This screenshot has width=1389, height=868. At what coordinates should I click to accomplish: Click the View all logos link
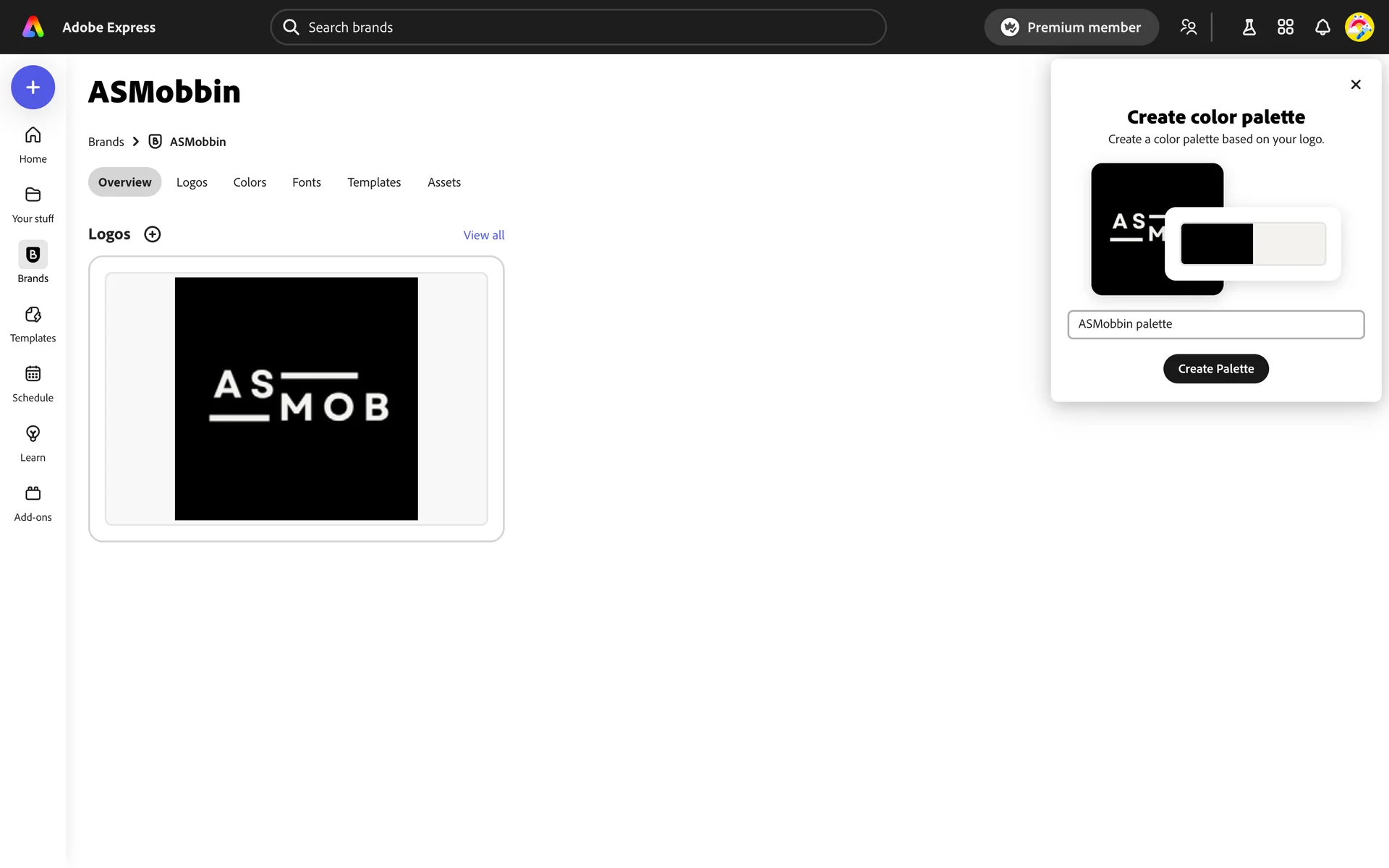(x=483, y=235)
